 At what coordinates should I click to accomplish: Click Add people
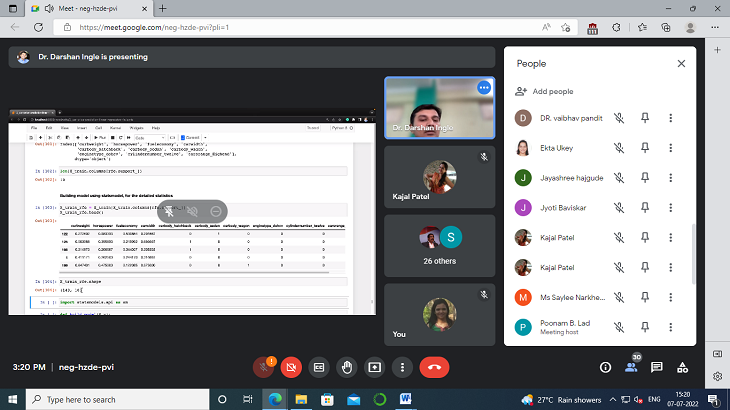[x=545, y=91]
